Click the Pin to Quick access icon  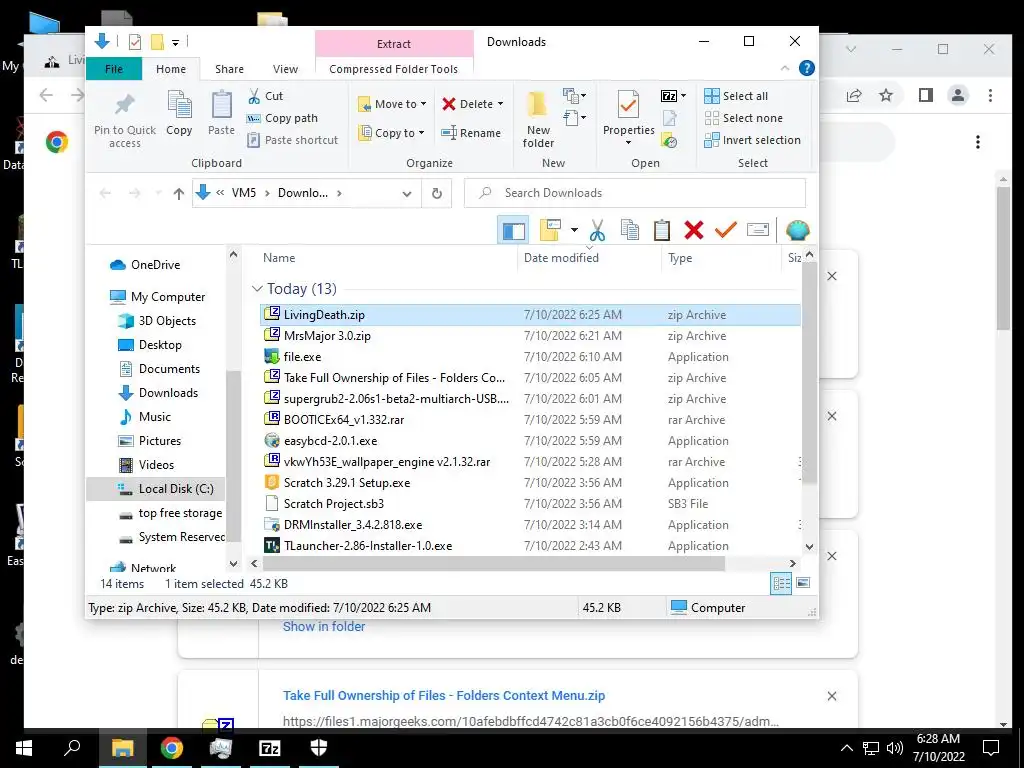coord(124,104)
